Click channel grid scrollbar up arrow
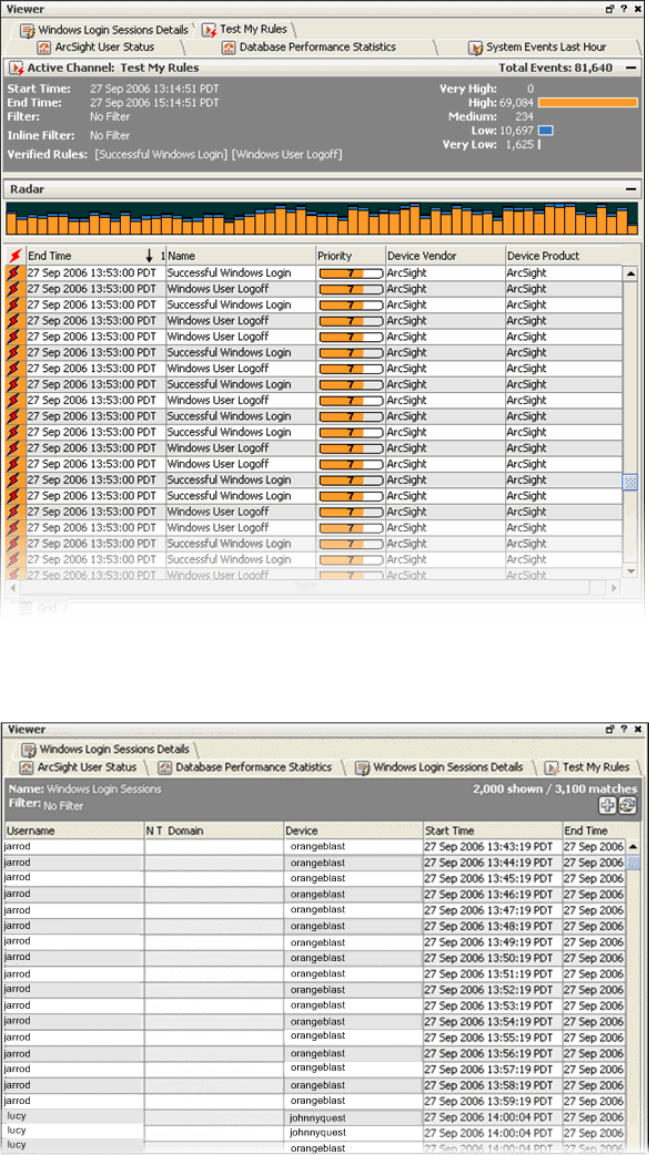Viewport: 649px width, 1155px height. click(630, 273)
